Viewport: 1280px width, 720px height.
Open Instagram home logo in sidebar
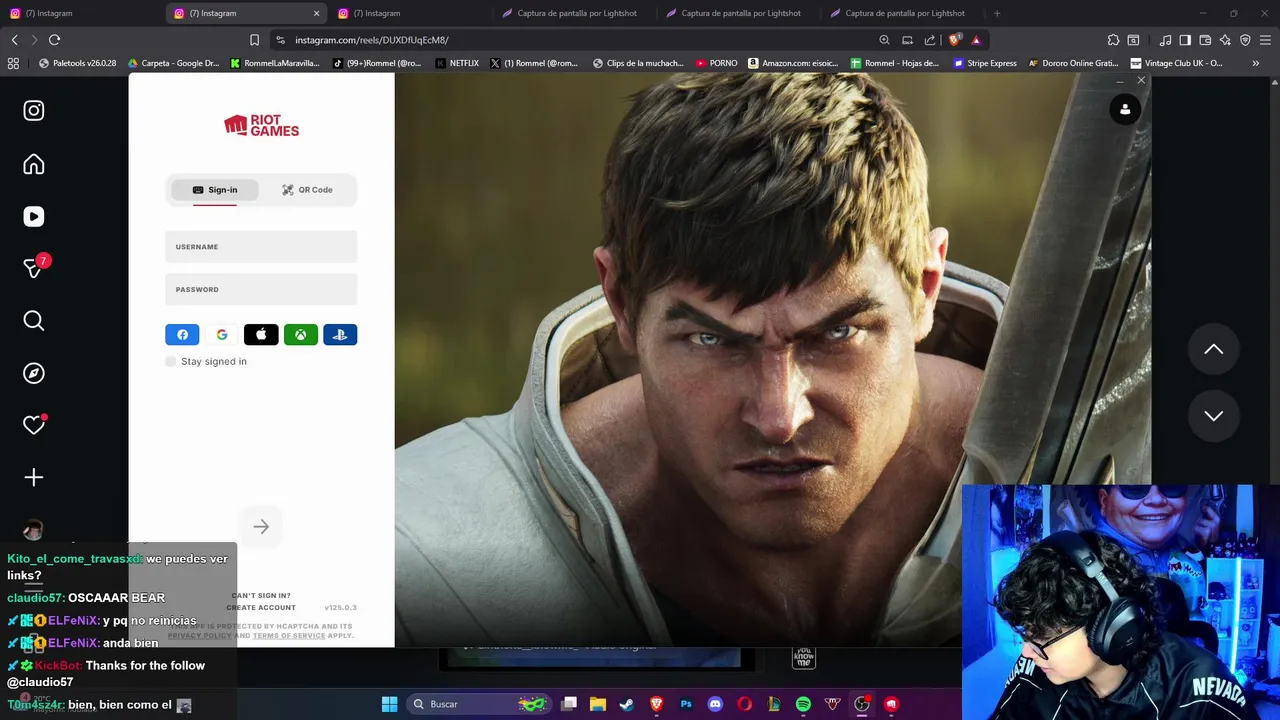point(34,110)
